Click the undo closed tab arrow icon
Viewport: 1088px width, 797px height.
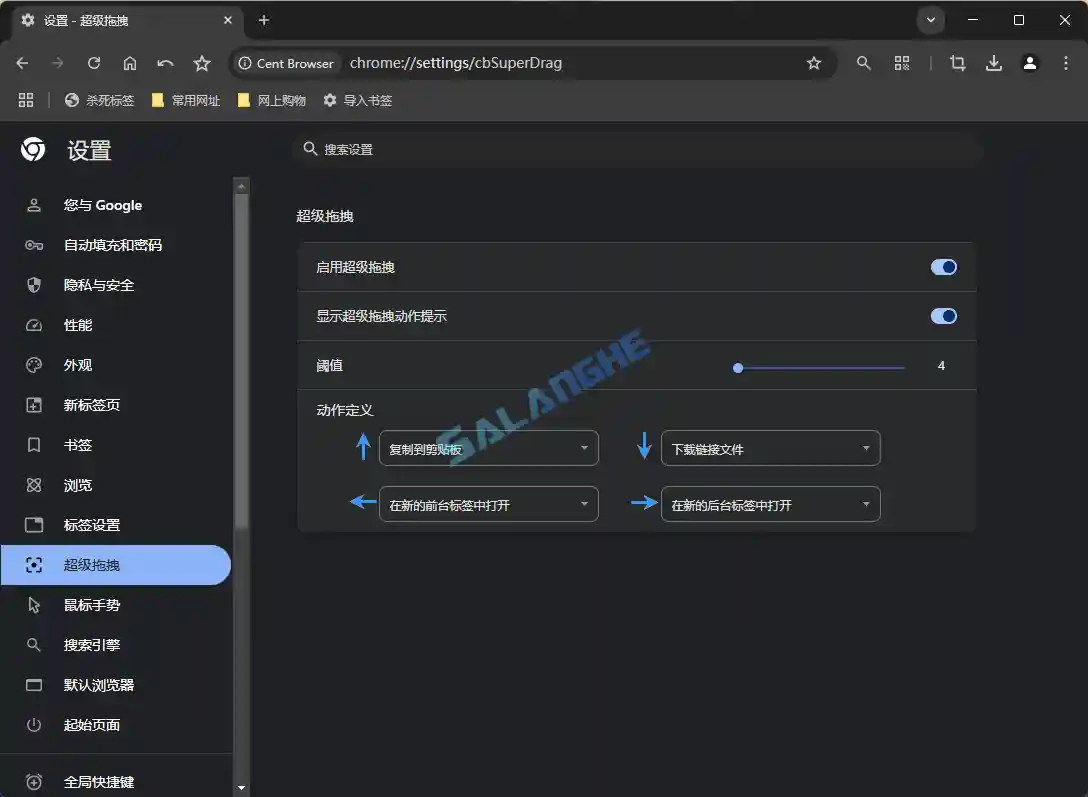tap(166, 63)
